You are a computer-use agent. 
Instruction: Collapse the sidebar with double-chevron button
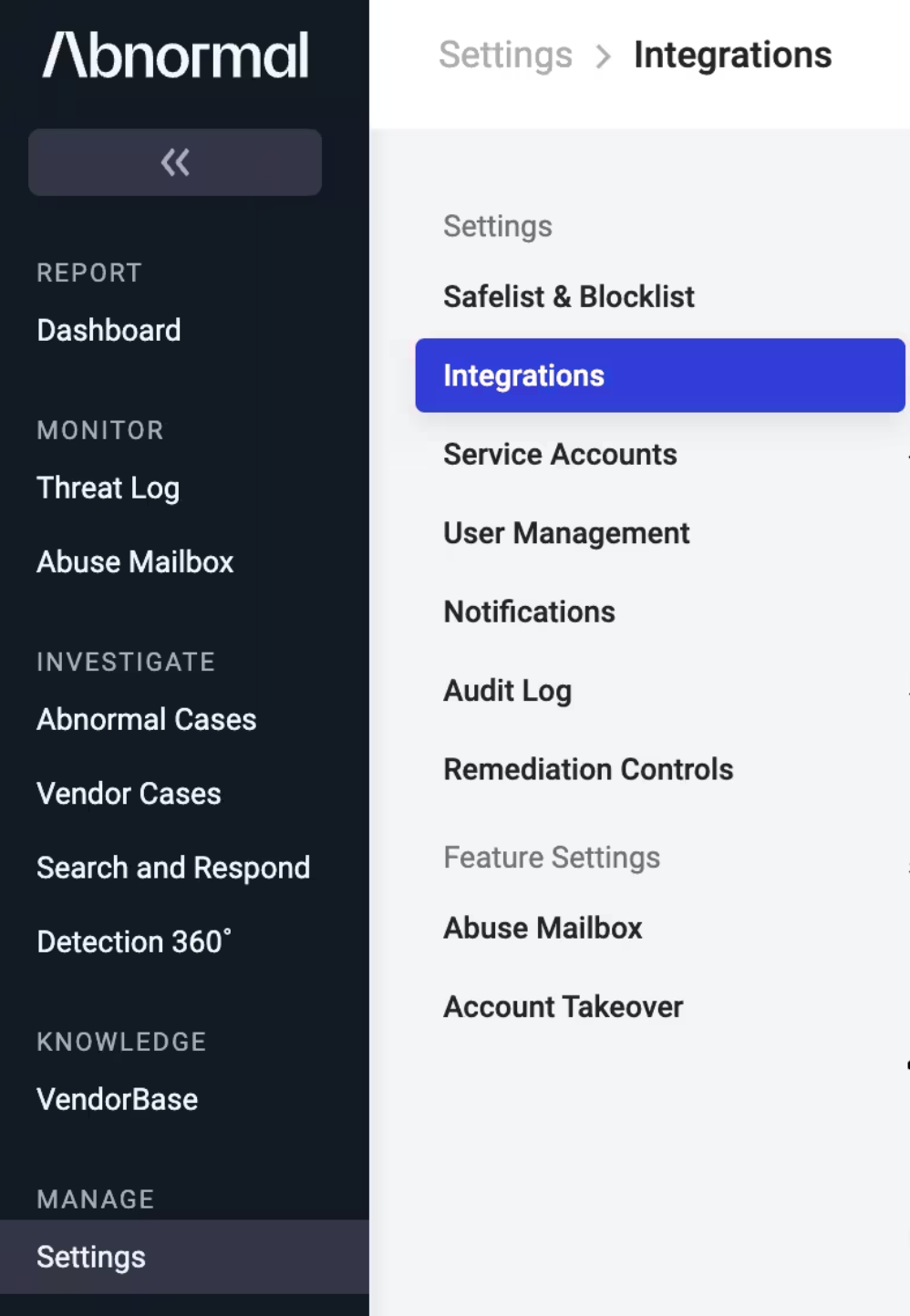[x=175, y=162]
